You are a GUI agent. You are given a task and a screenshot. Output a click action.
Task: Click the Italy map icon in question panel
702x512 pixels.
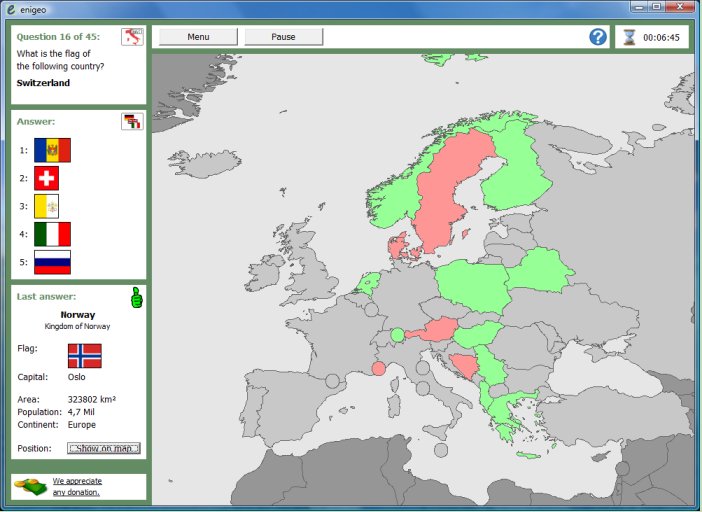pyautogui.click(x=133, y=37)
